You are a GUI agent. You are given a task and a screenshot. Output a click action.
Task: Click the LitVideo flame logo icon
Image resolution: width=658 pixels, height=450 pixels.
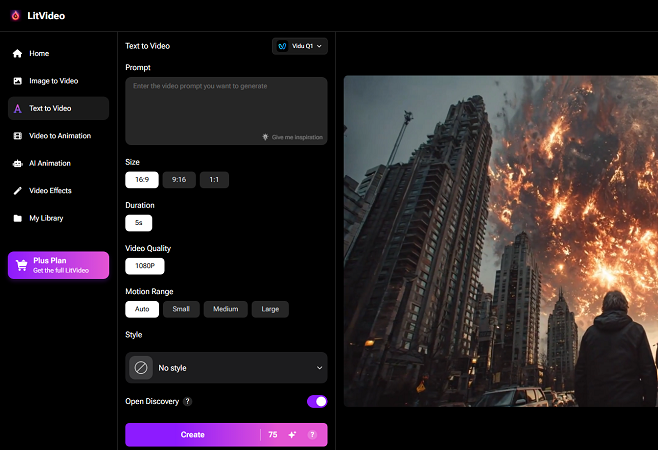pyautogui.click(x=14, y=14)
